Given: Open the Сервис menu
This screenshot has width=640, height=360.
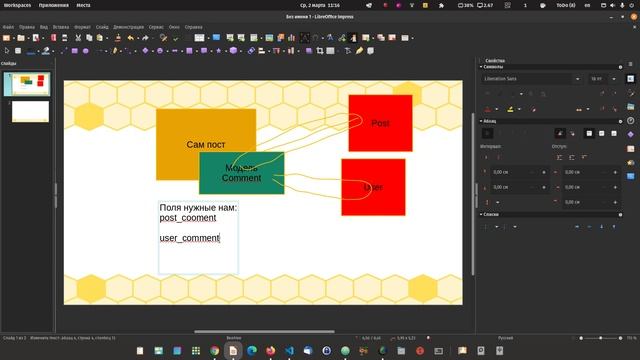Looking at the screenshot, I should click(x=156, y=27).
